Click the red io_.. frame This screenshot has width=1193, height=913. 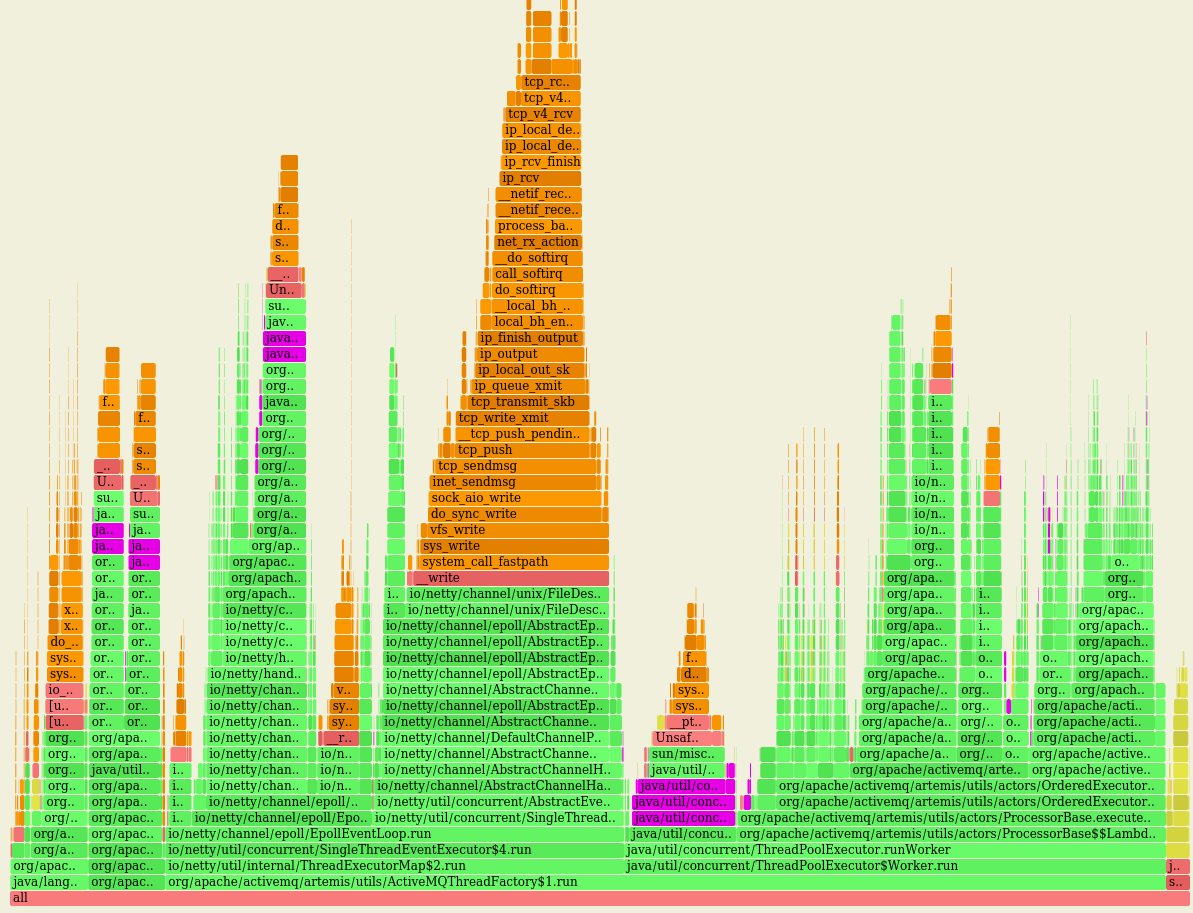pos(65,690)
